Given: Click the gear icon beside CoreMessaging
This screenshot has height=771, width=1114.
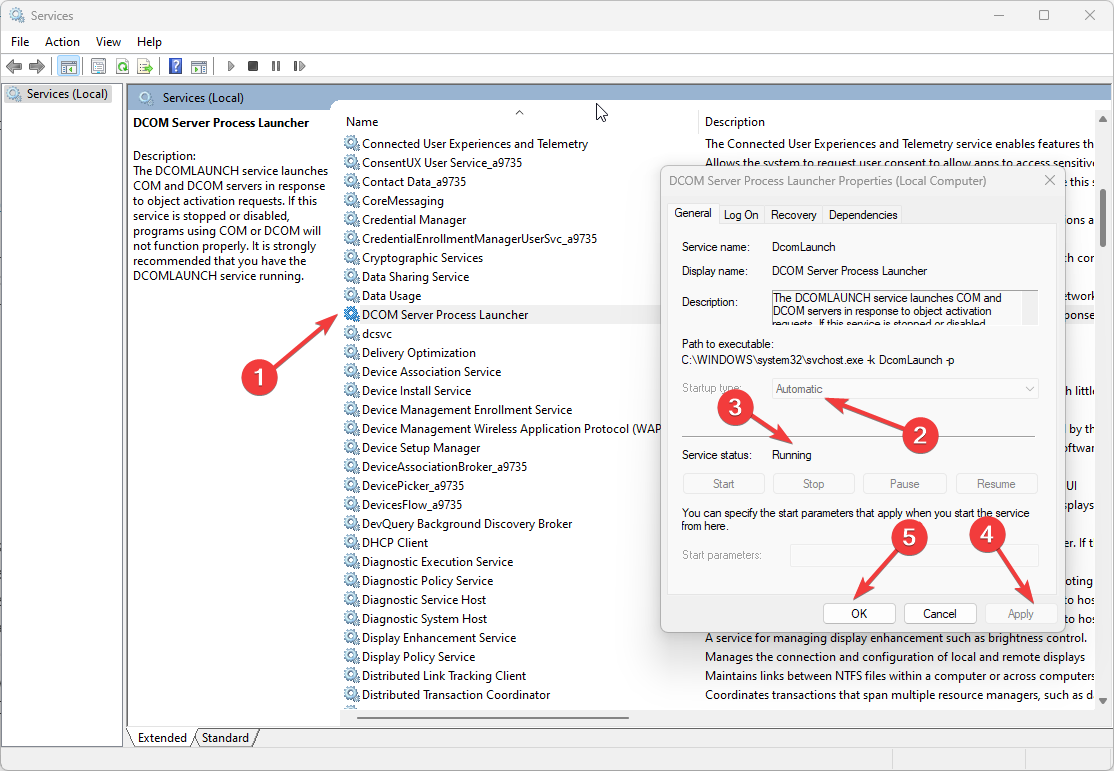Looking at the screenshot, I should [x=352, y=200].
